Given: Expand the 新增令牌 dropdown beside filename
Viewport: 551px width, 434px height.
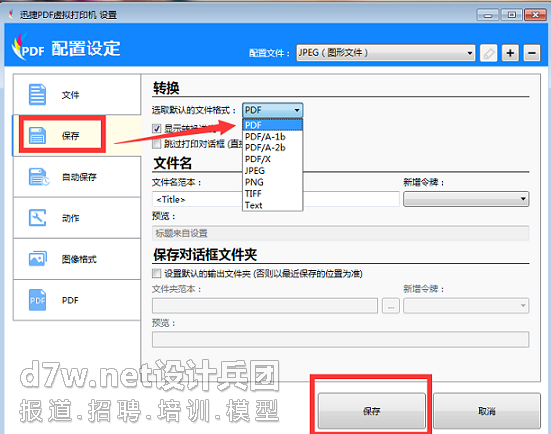Looking at the screenshot, I should [466, 199].
